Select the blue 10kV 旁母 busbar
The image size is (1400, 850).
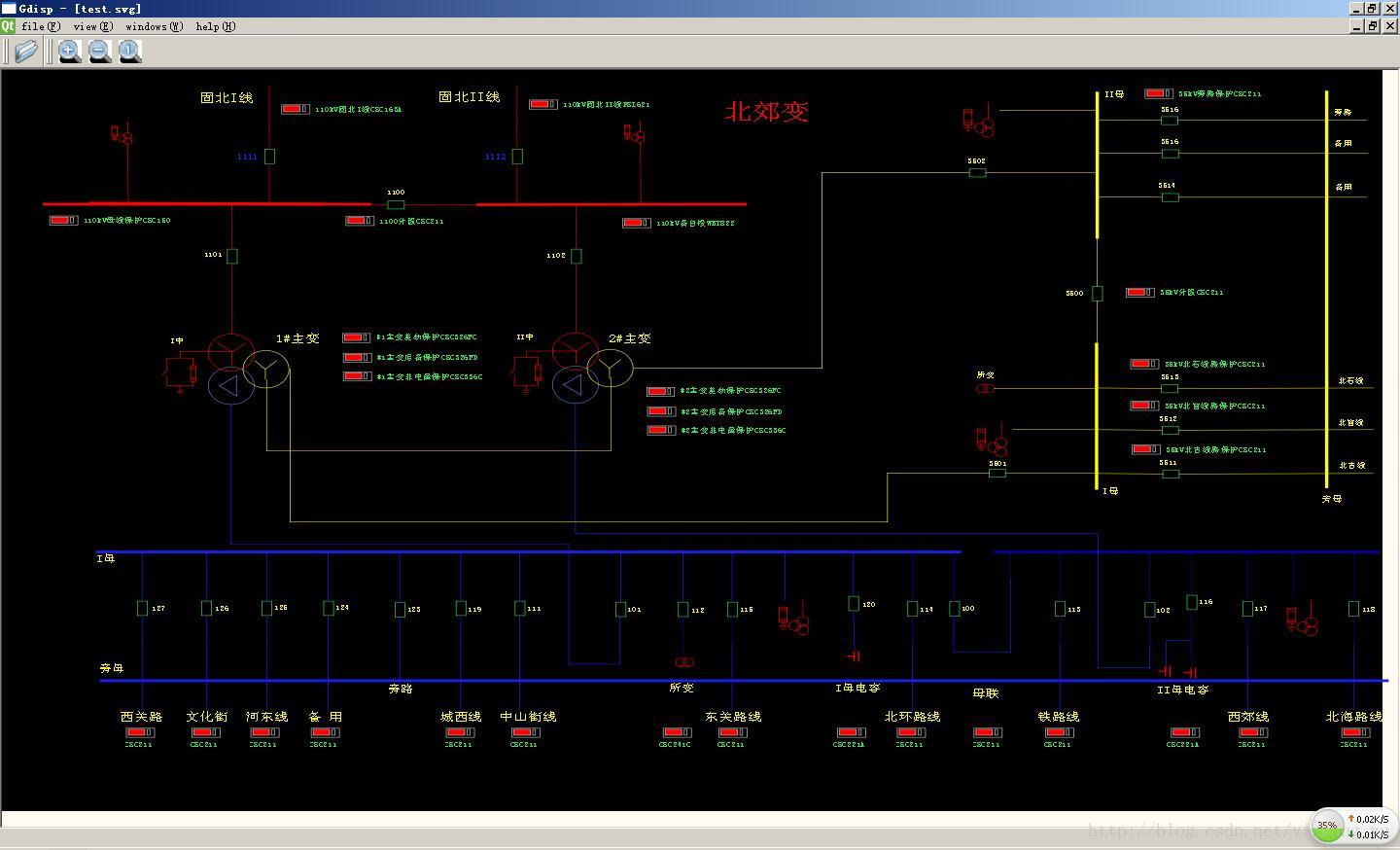[744, 681]
